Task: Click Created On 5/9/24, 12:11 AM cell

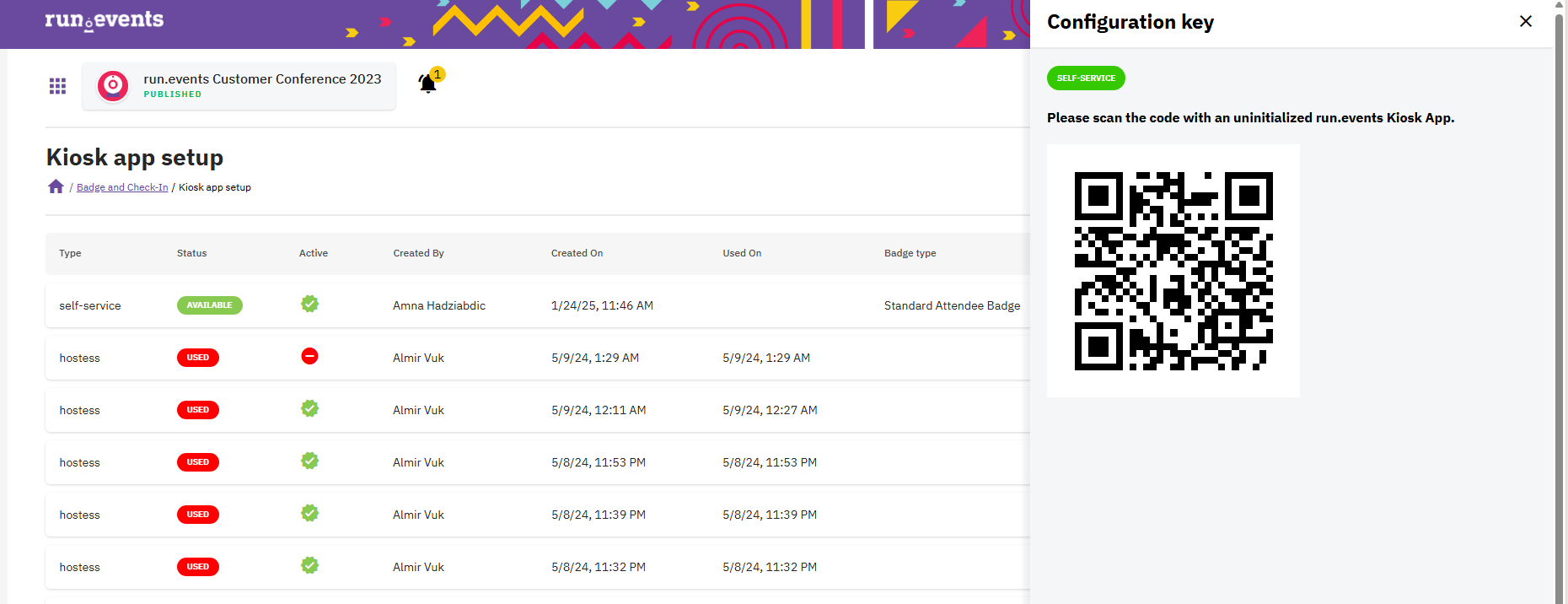Action: [x=599, y=410]
